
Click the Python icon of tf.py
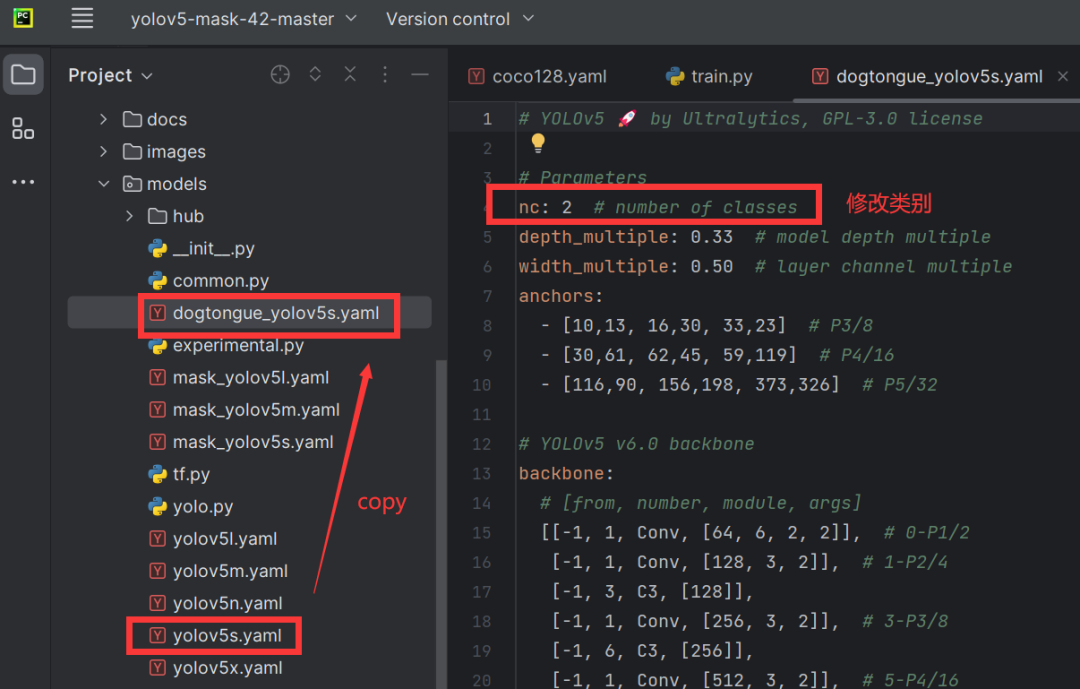pos(158,474)
